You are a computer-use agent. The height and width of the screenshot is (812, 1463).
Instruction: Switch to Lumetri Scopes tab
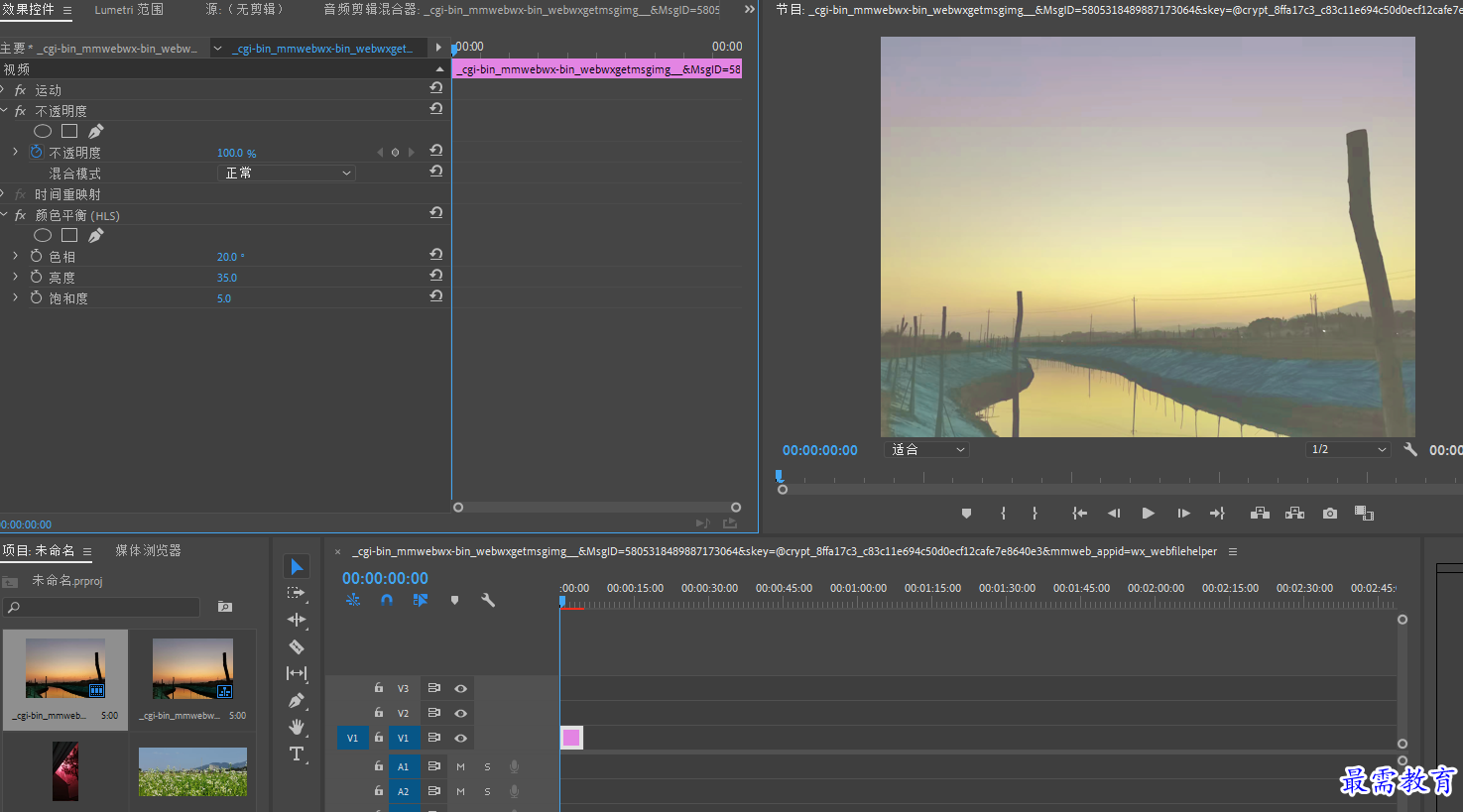129,9
